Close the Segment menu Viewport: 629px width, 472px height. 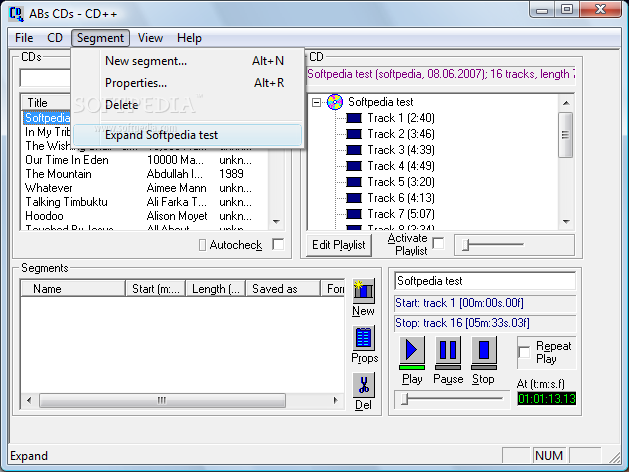point(100,38)
